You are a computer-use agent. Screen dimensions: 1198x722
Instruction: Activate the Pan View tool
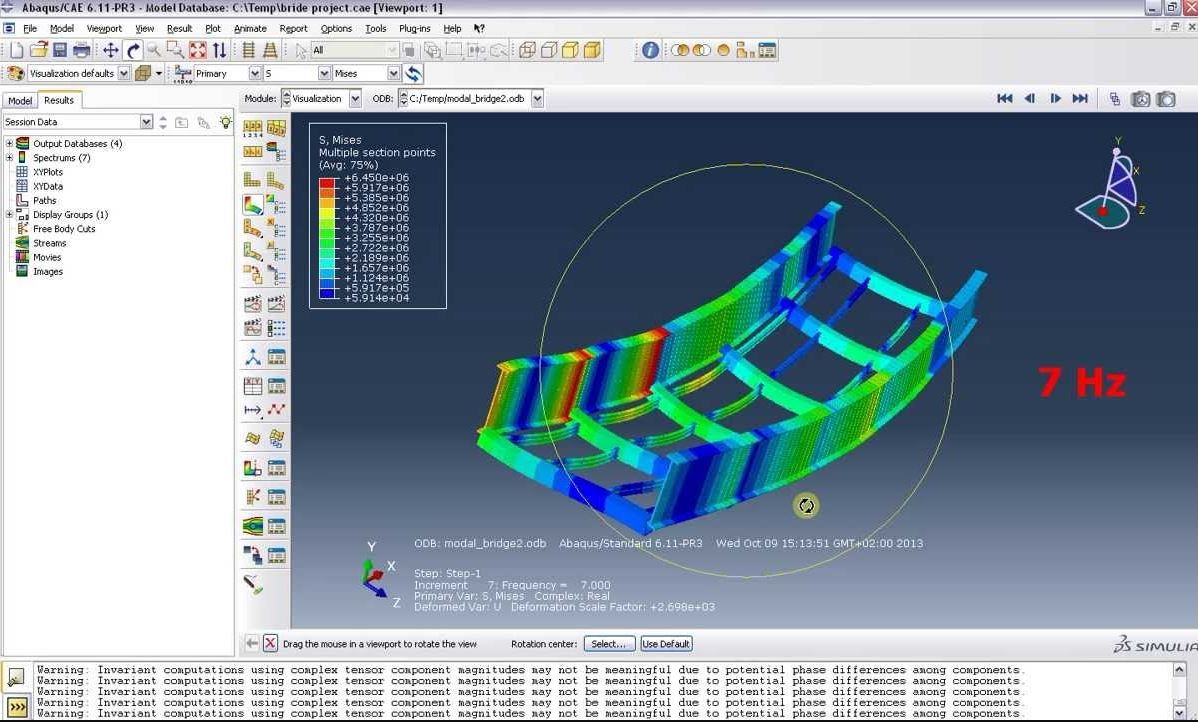[x=109, y=49]
